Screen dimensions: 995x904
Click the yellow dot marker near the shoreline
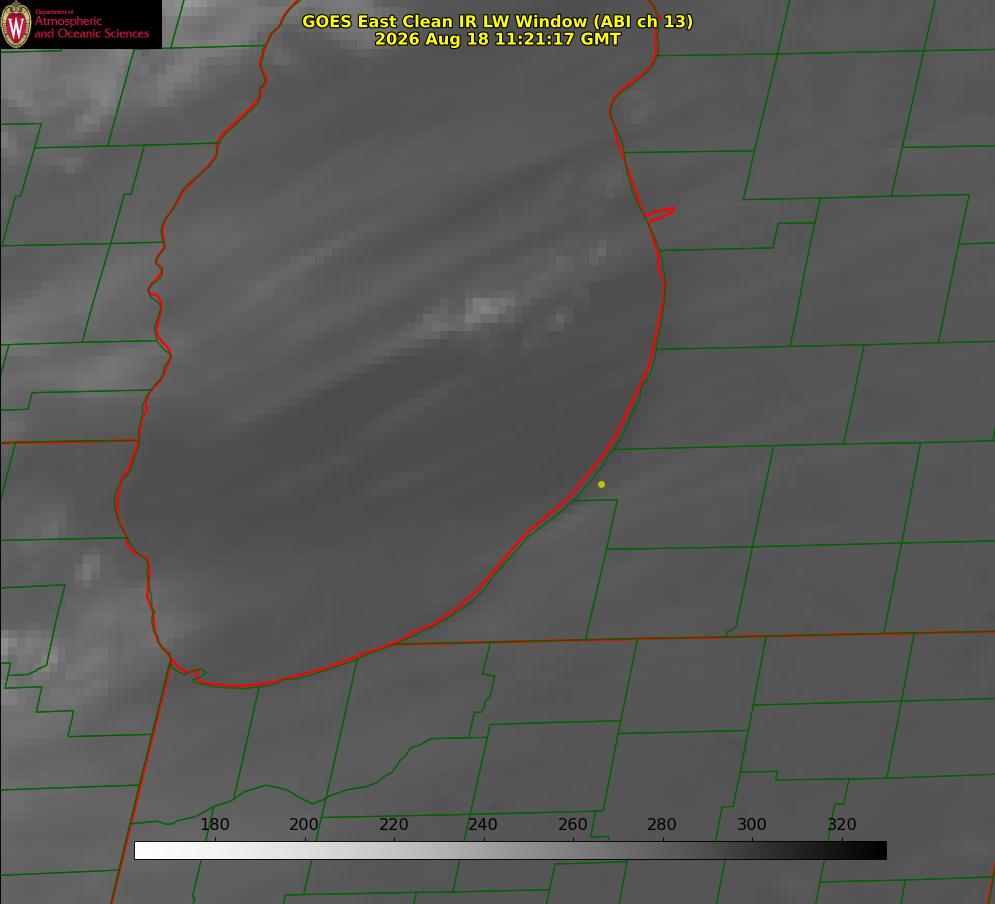601,484
